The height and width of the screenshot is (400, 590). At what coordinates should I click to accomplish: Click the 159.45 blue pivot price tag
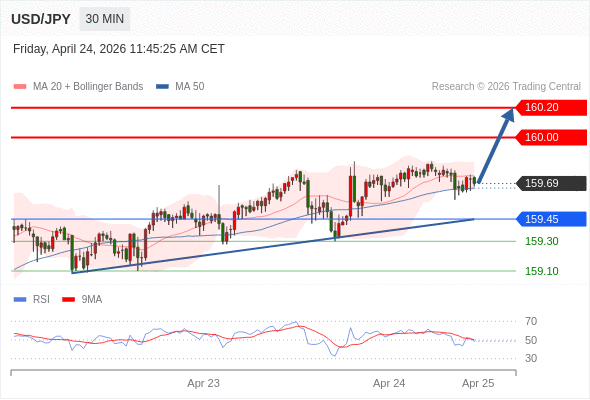click(551, 219)
